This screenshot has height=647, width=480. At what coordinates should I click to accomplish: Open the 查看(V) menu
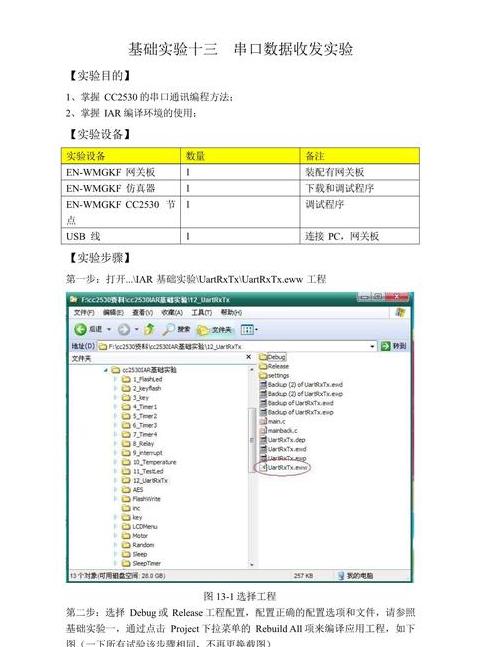tap(142, 312)
